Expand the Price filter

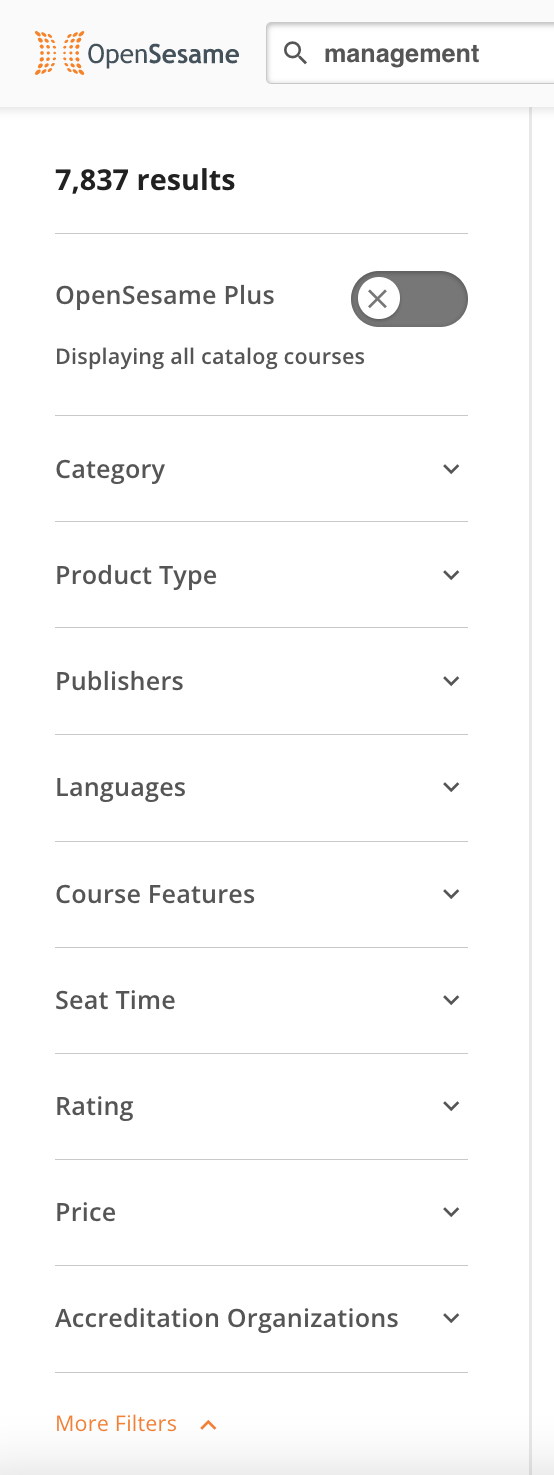tap(261, 1212)
